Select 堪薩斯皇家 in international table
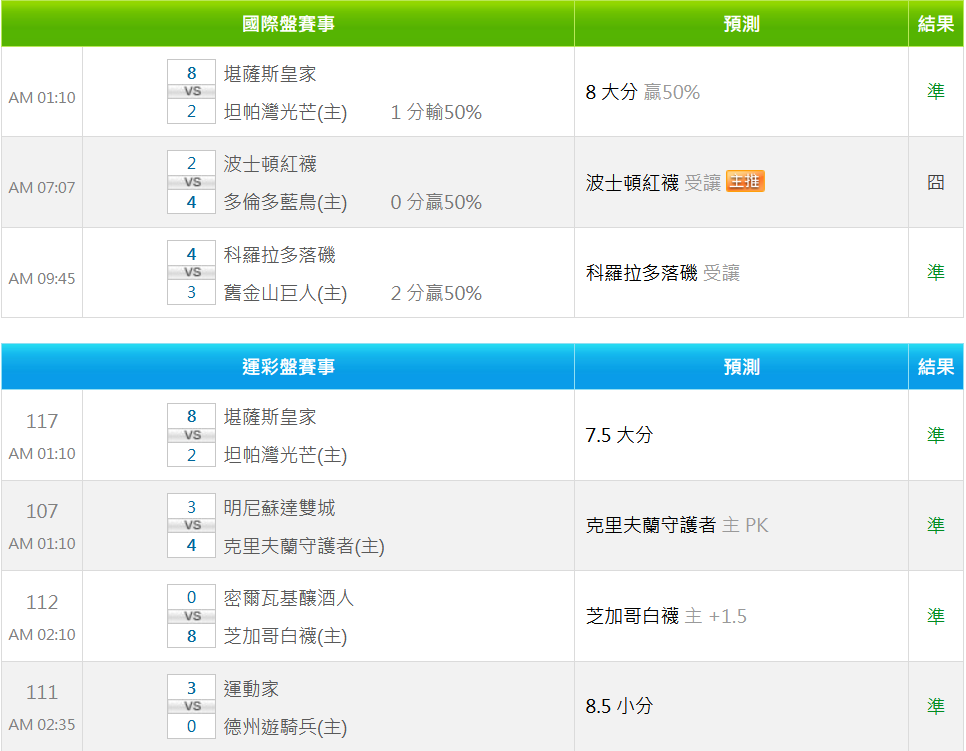Image resolution: width=966 pixels, height=751 pixels. click(270, 74)
